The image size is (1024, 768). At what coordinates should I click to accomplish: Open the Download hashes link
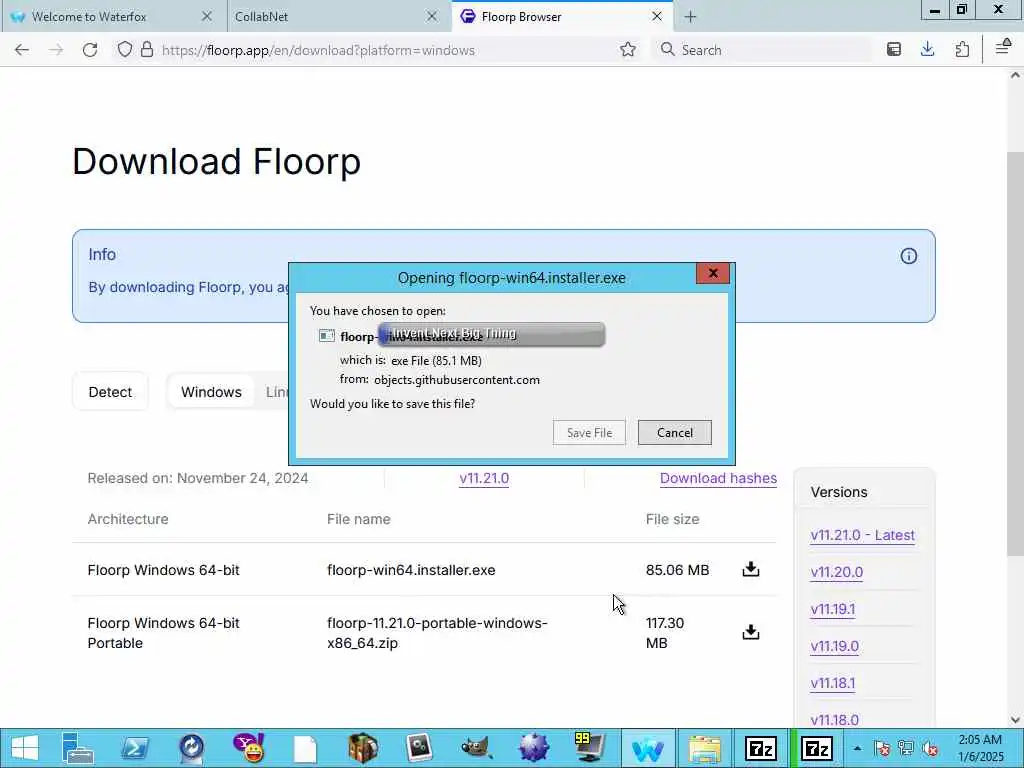[x=718, y=478]
